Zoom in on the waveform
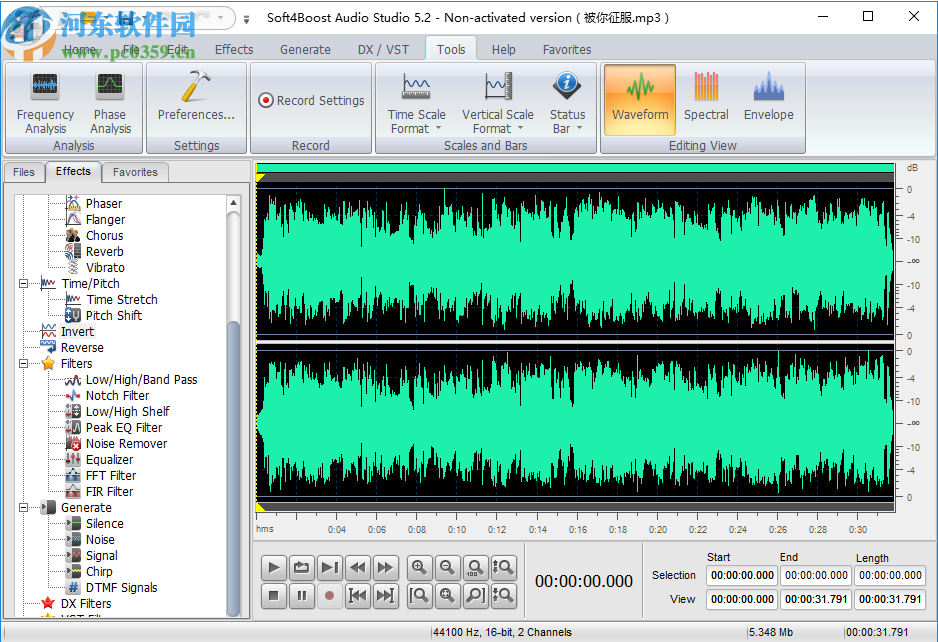The width and height of the screenshot is (938, 642). [419, 567]
